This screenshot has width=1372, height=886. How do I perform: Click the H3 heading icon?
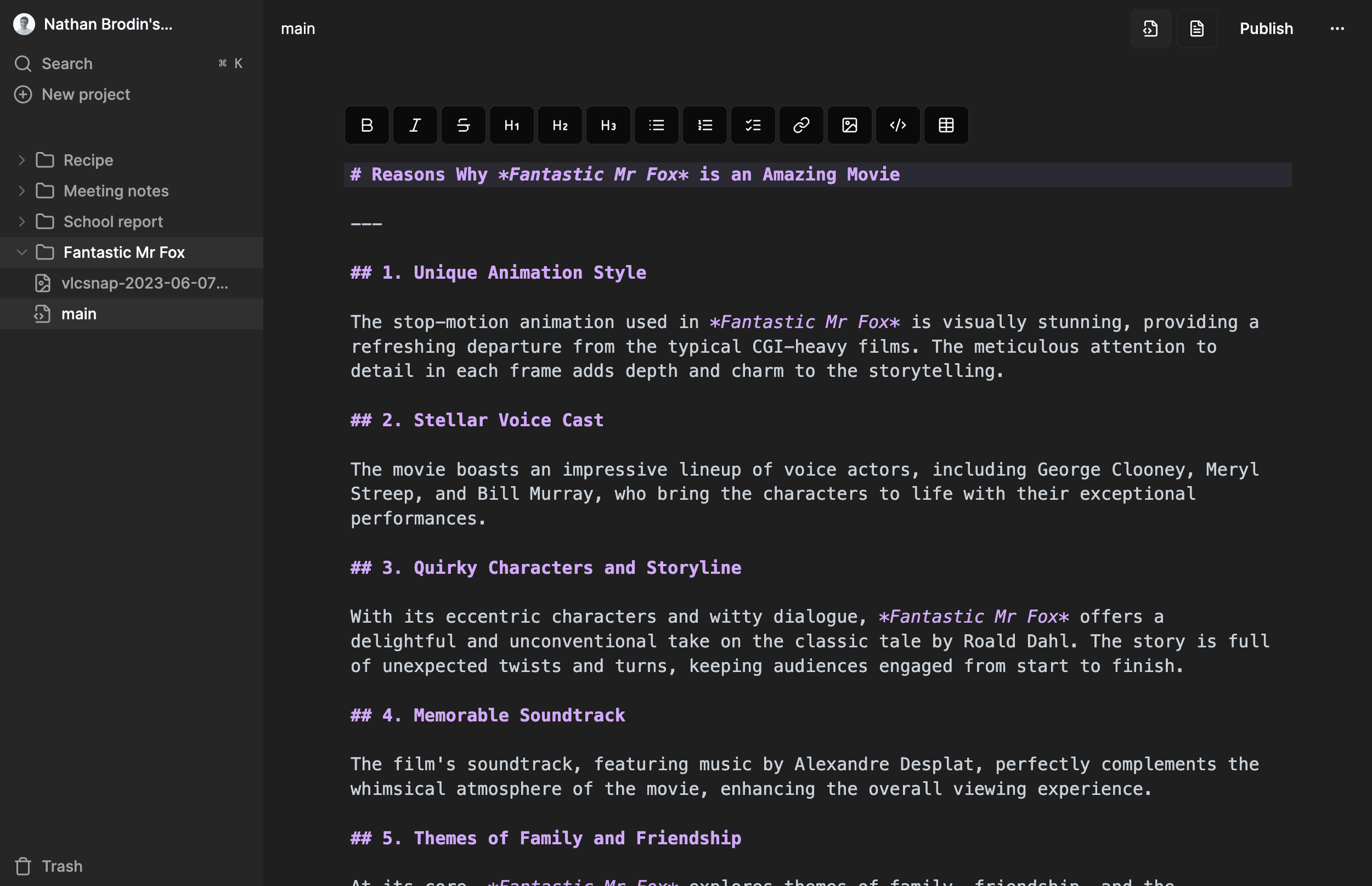click(x=608, y=124)
